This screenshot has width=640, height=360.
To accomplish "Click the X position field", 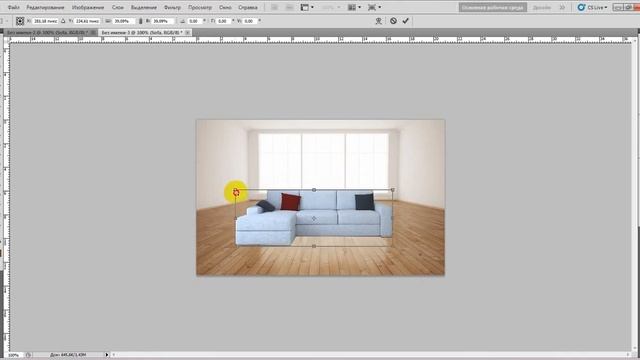I will click(45, 21).
